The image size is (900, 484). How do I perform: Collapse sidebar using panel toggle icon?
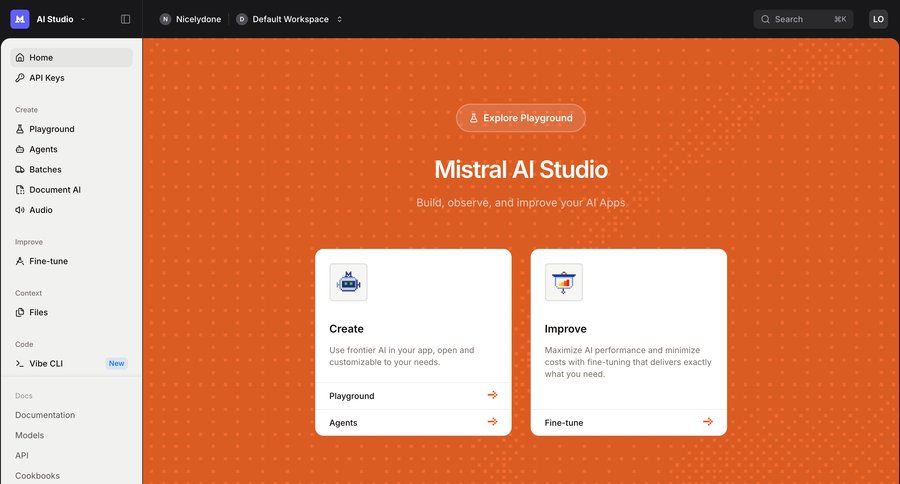click(x=125, y=19)
